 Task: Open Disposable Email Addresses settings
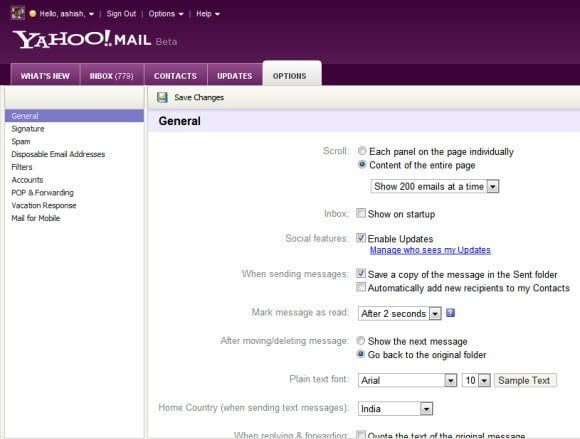(58, 154)
